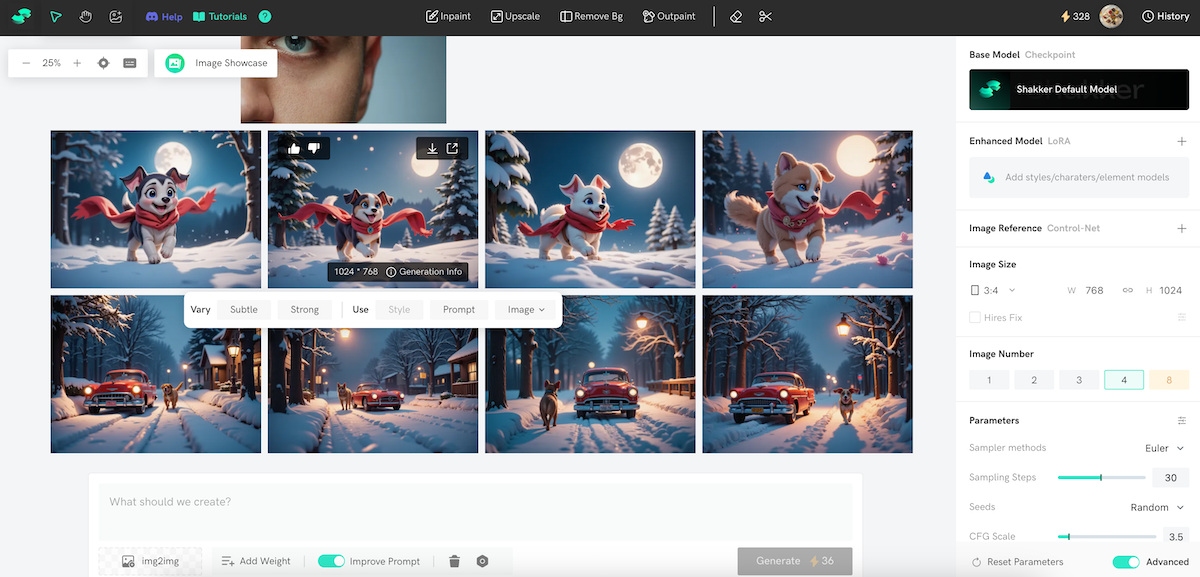Turn off the Advanced toggle
The height and width of the screenshot is (577, 1200).
click(1126, 562)
